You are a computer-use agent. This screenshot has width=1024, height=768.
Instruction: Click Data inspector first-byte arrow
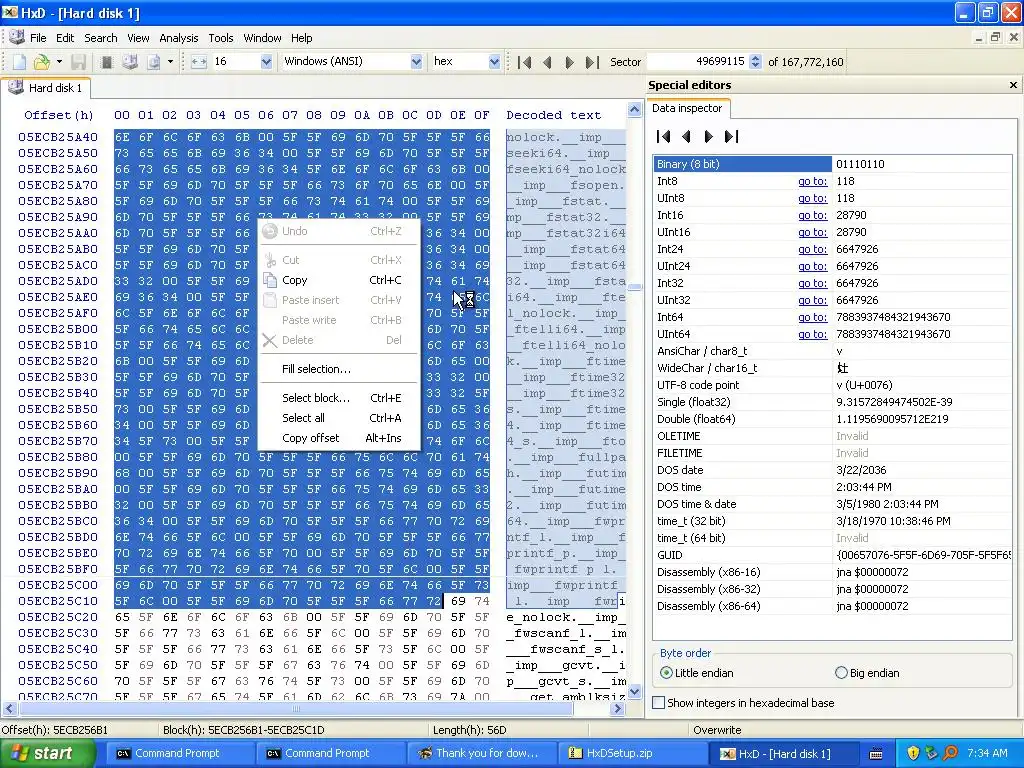664,136
